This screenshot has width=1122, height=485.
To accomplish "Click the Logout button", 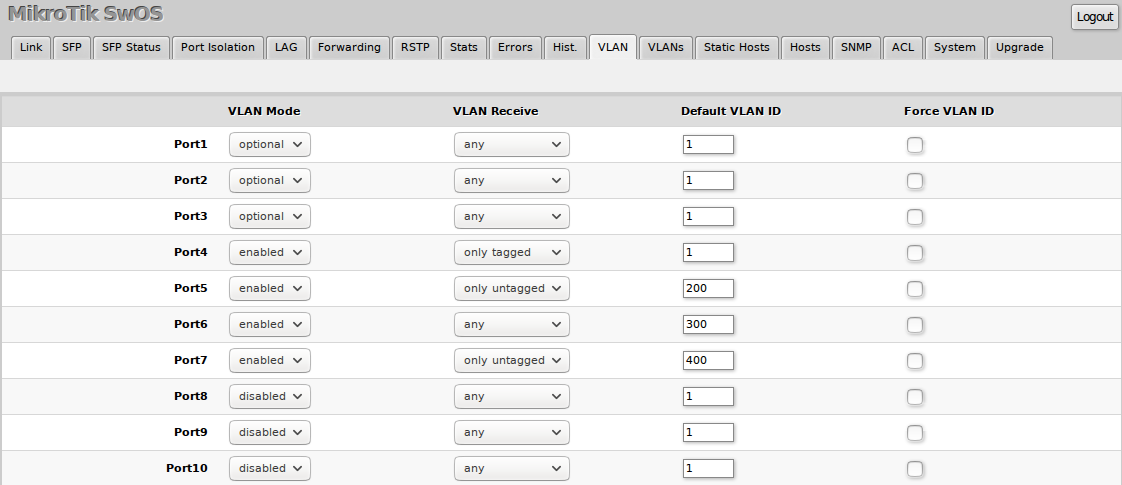I will click(x=1095, y=17).
